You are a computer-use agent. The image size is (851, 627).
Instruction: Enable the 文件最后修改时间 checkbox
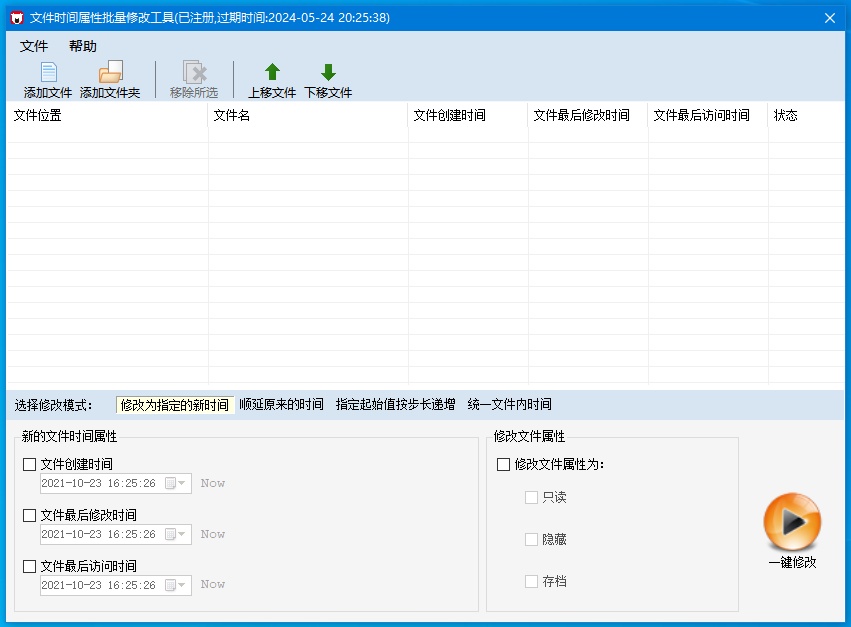point(30,515)
